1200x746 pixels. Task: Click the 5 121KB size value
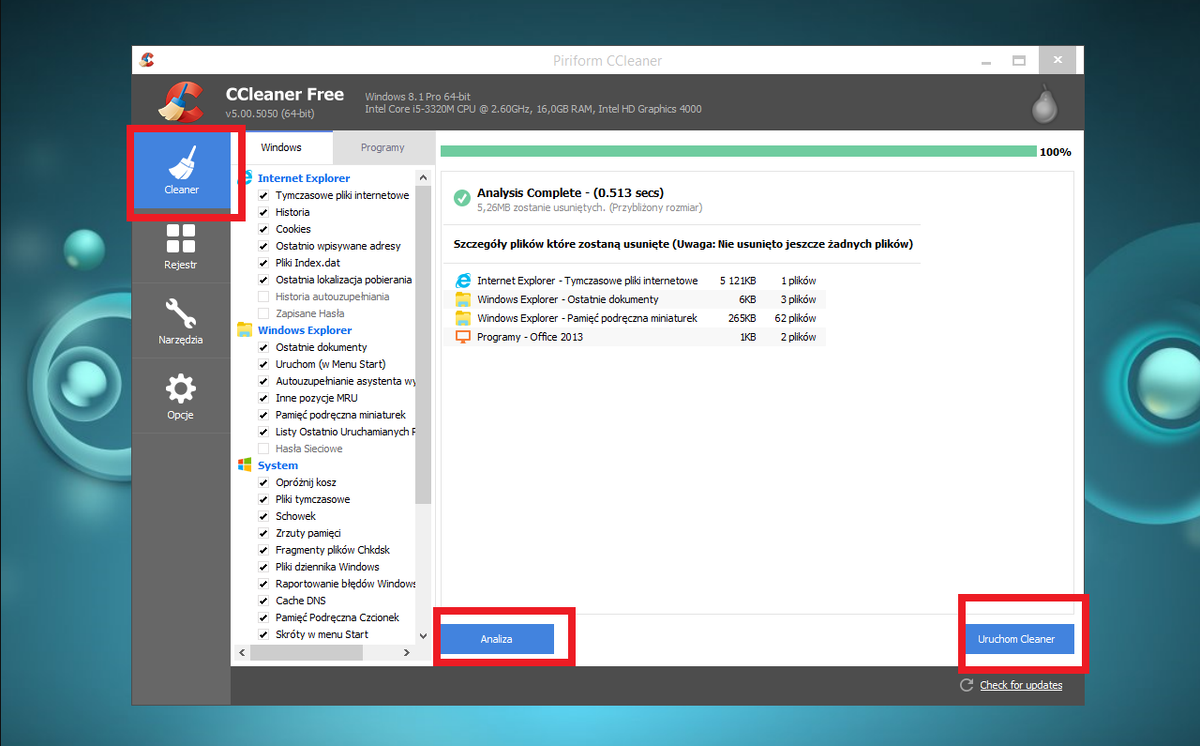coord(738,281)
